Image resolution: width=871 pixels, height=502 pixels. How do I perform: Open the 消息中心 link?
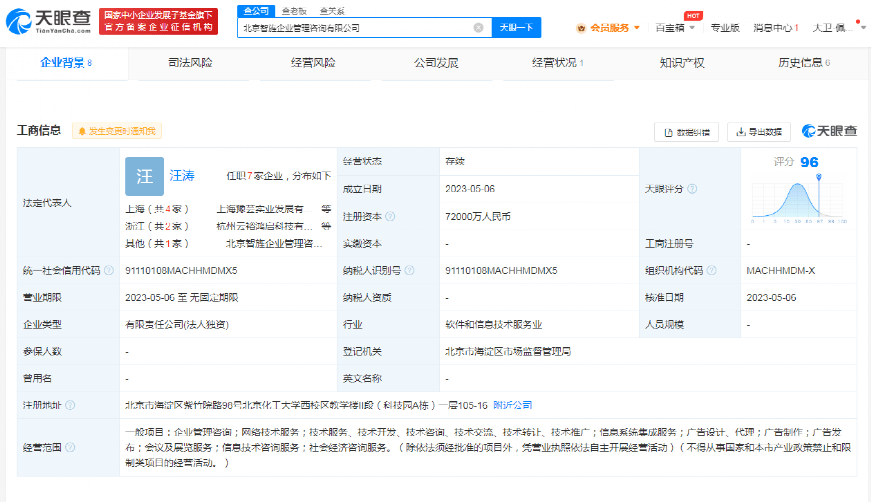coord(775,28)
